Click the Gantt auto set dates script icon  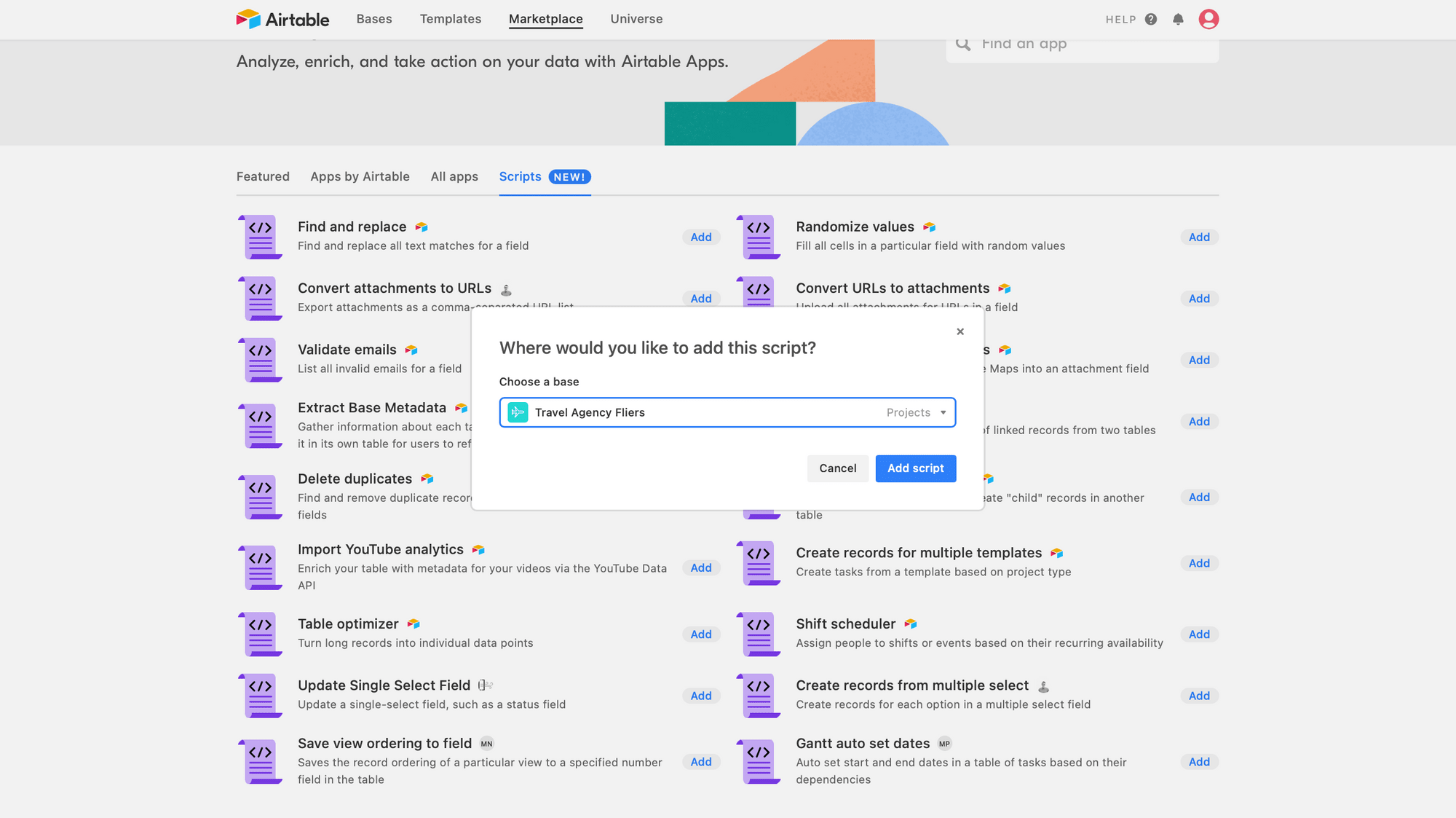(x=759, y=761)
